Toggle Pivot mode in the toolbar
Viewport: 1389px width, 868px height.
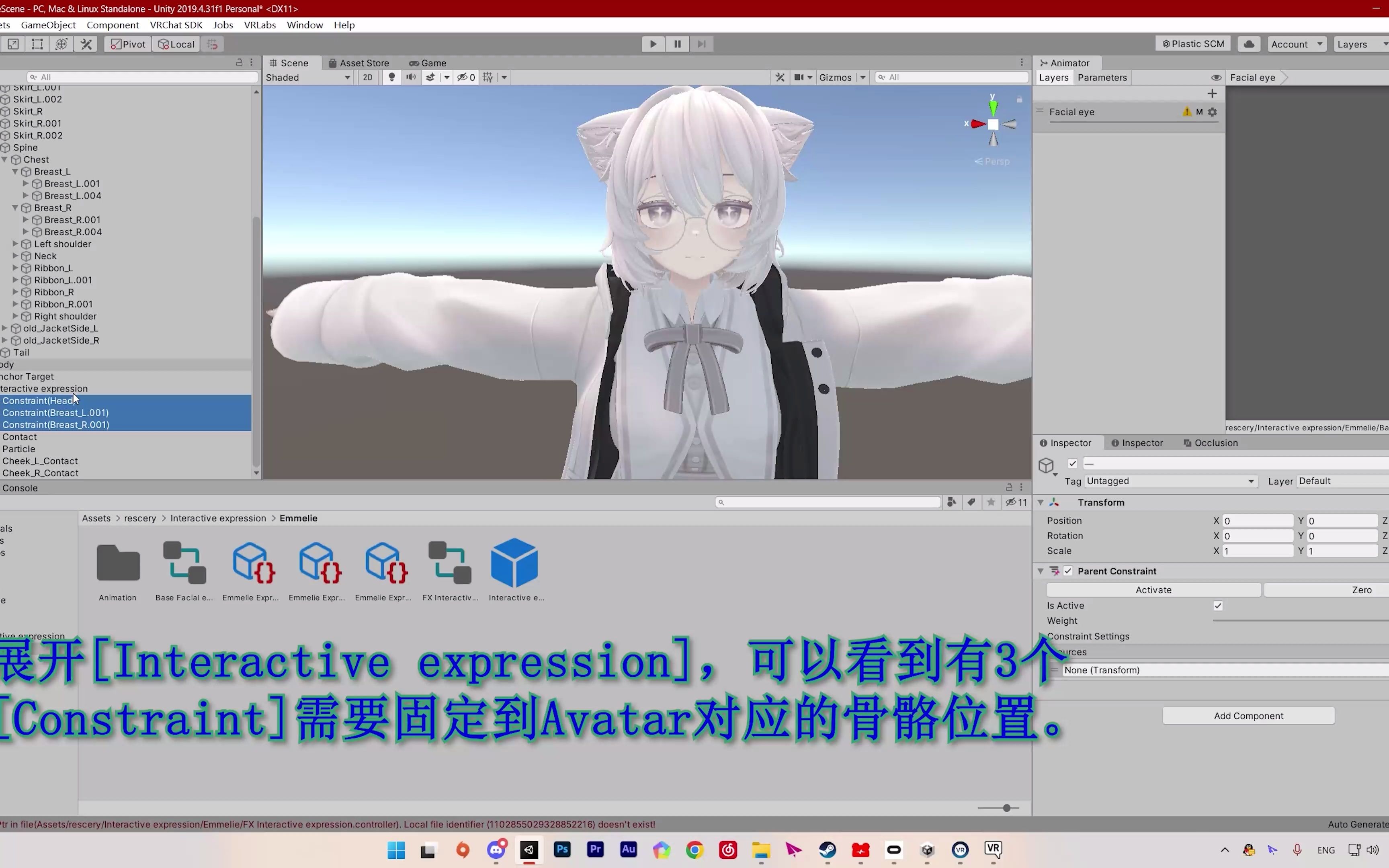[127, 44]
